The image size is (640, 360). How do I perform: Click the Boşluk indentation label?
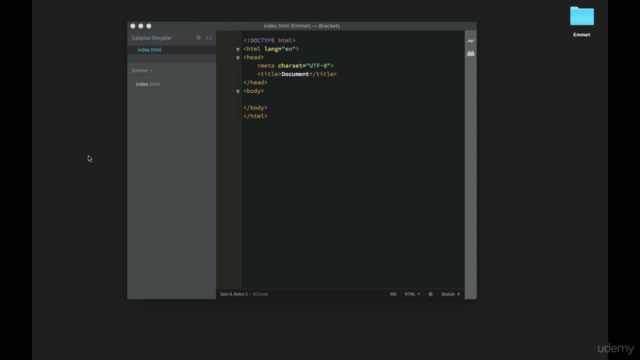click(x=448, y=294)
